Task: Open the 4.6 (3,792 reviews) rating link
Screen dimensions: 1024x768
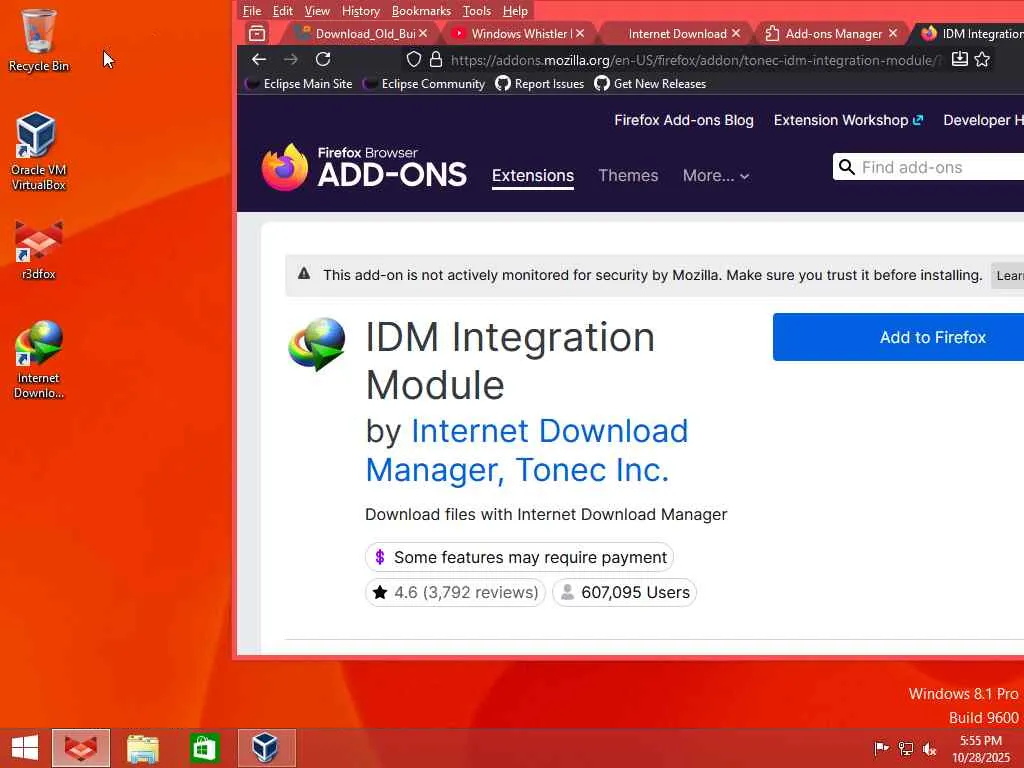Action: point(455,592)
